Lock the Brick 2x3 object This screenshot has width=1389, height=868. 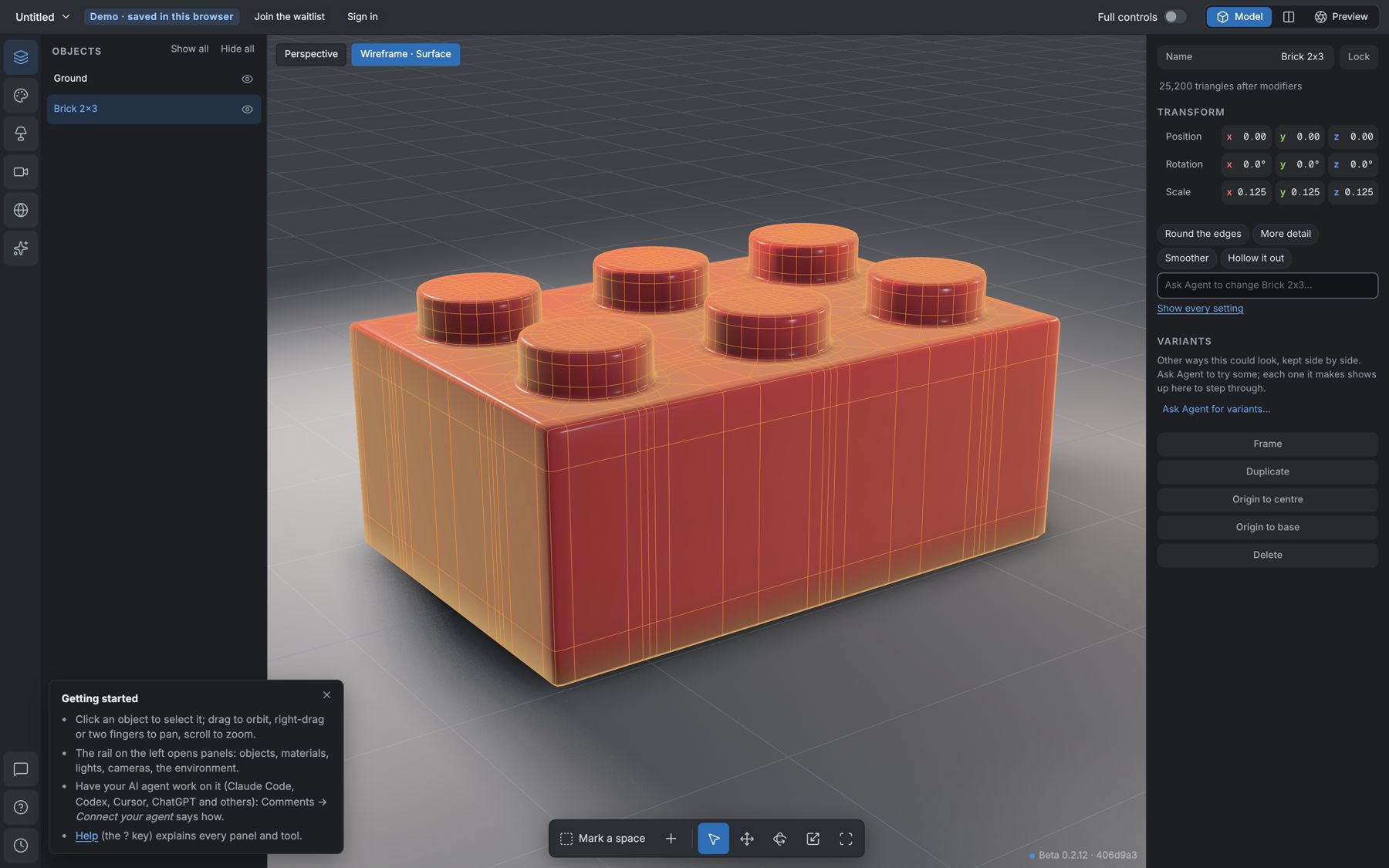tap(1358, 57)
